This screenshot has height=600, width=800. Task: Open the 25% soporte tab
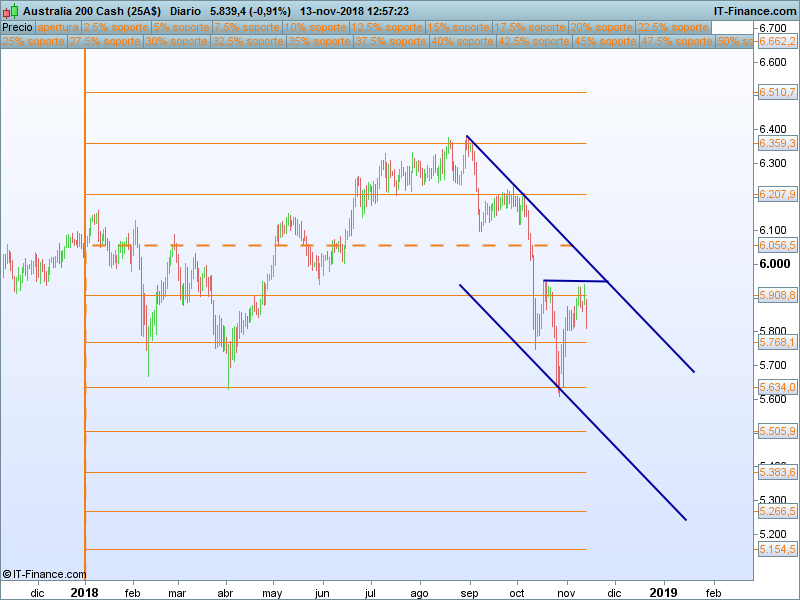coord(34,41)
